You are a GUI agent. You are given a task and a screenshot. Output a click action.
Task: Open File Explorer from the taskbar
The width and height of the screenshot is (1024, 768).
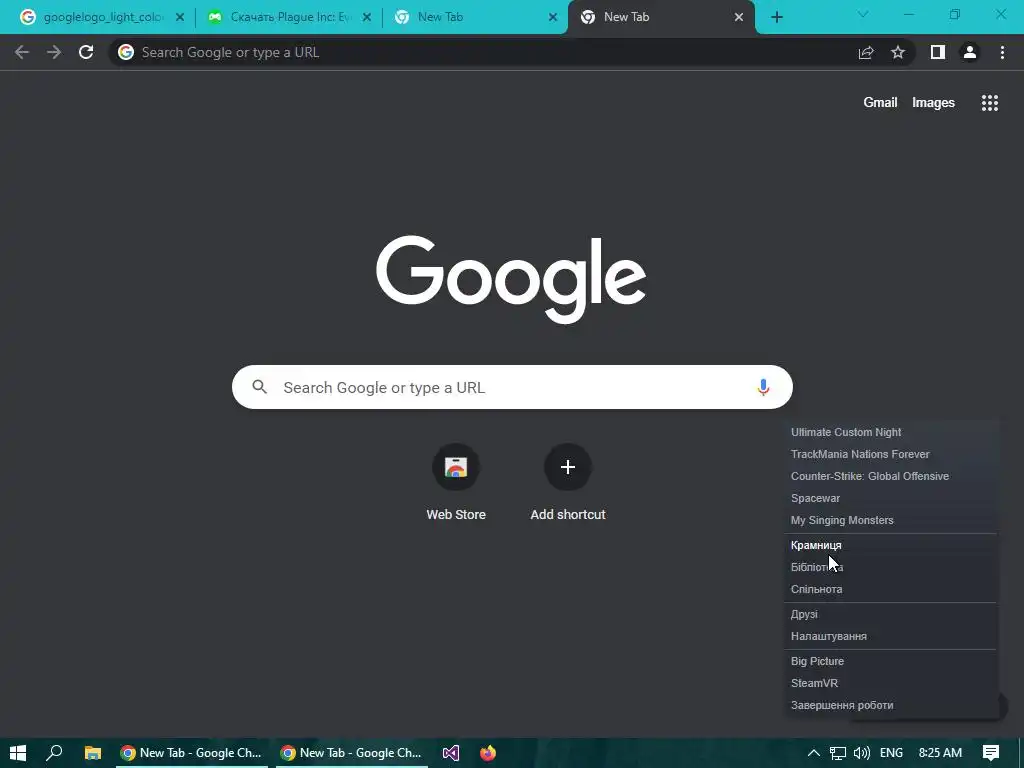pos(93,753)
